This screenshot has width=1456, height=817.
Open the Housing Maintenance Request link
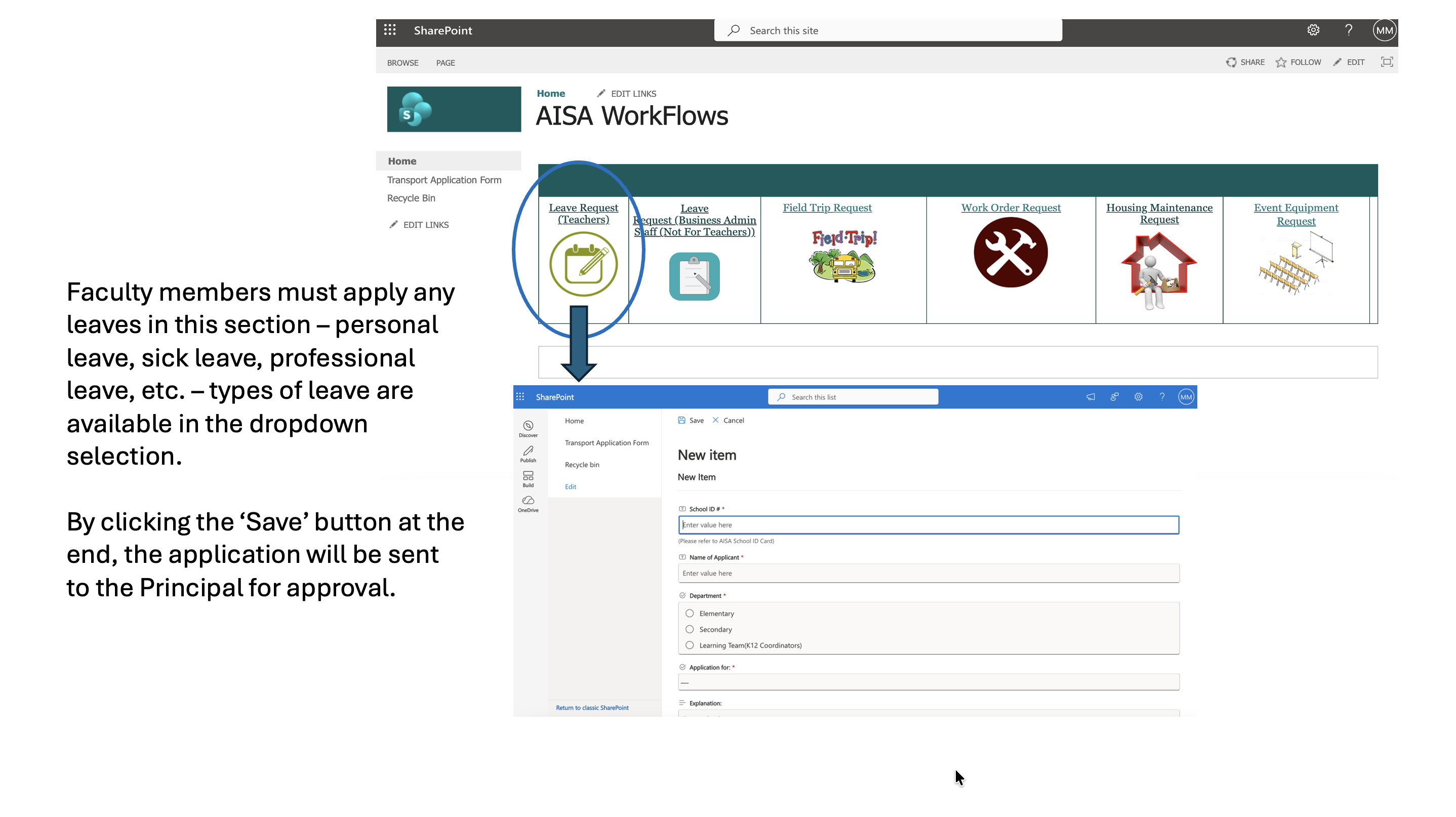[x=1159, y=213]
